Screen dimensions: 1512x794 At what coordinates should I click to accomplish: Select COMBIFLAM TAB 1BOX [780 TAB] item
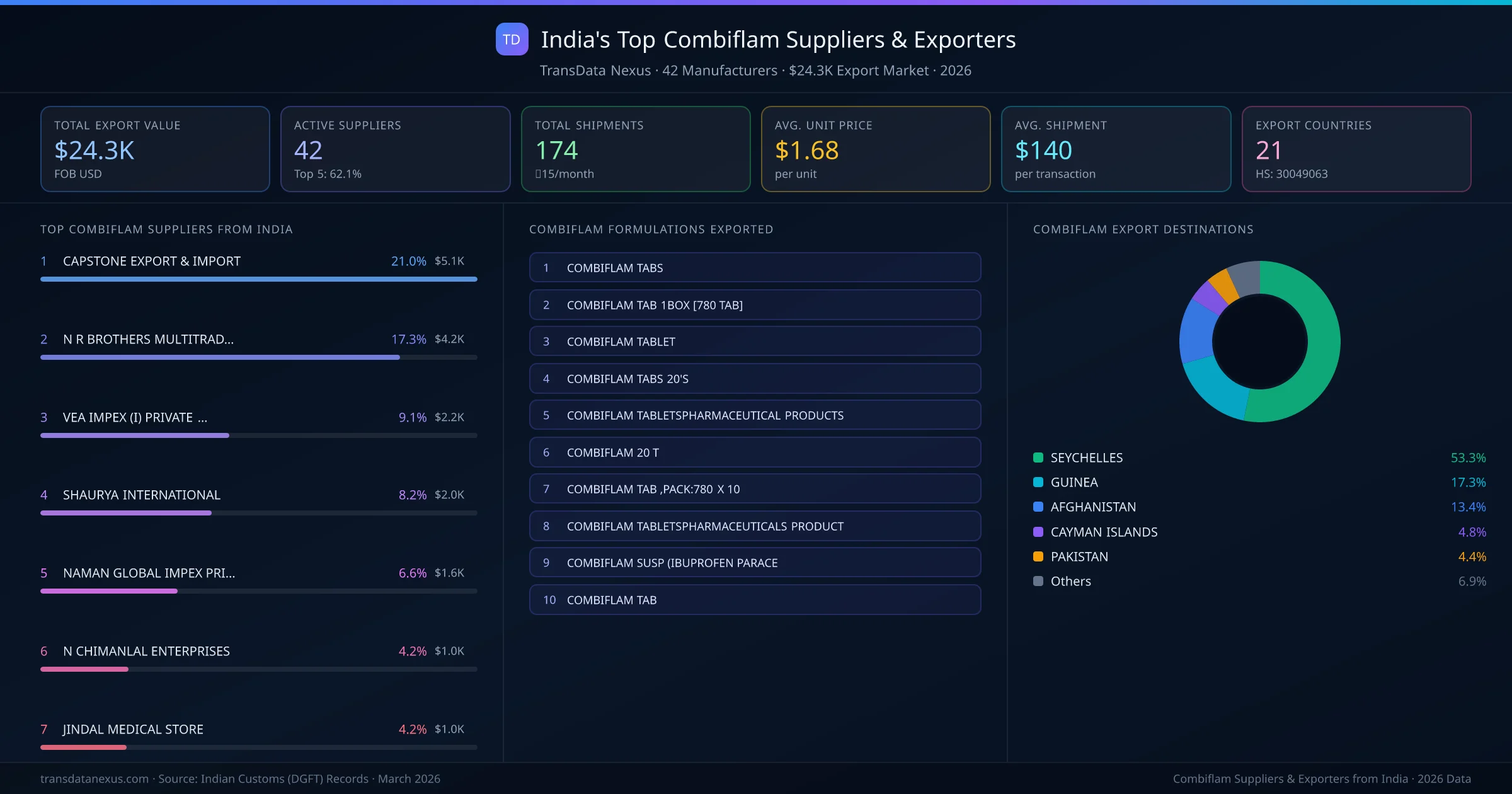coord(755,304)
